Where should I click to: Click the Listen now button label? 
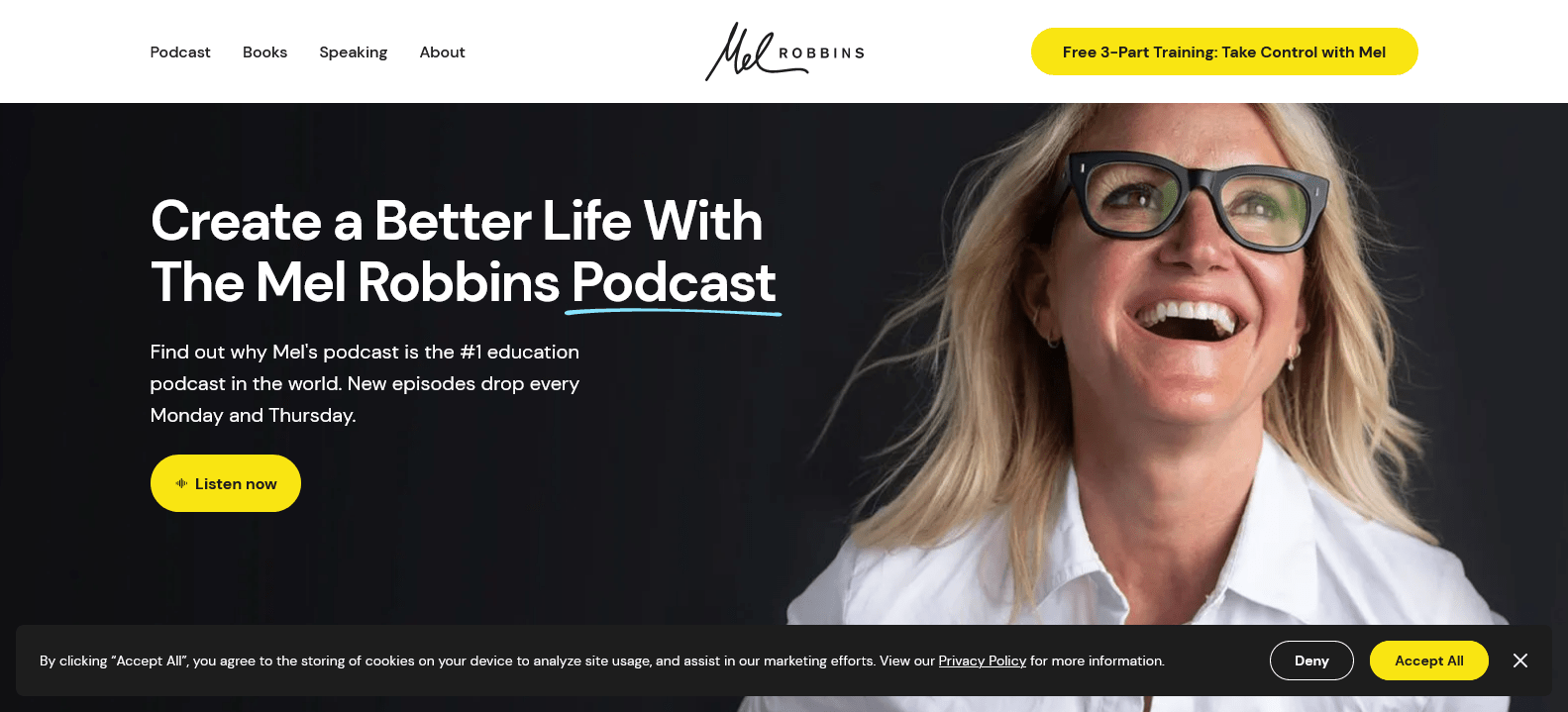click(x=236, y=484)
